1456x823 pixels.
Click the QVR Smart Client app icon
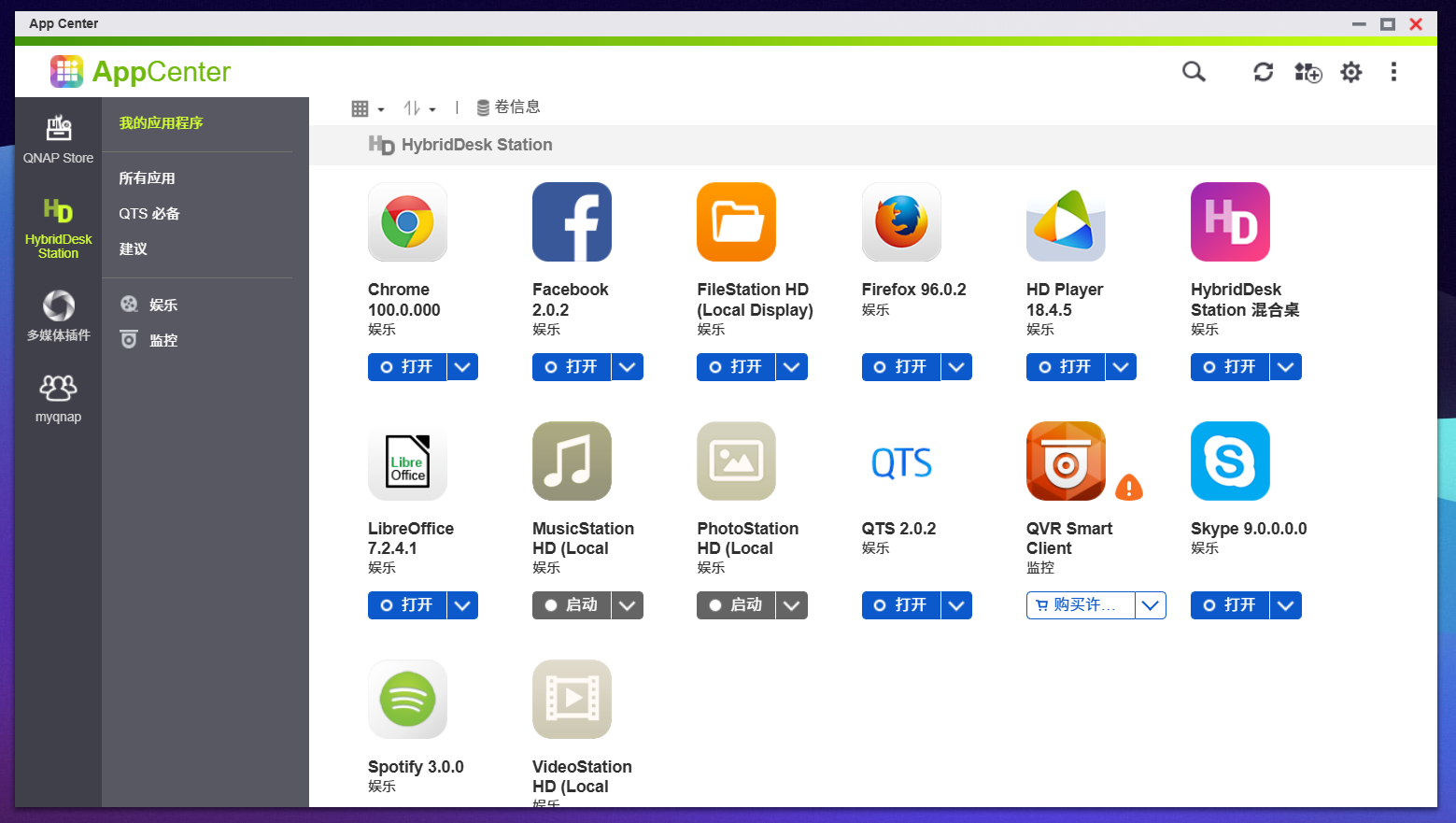1066,461
